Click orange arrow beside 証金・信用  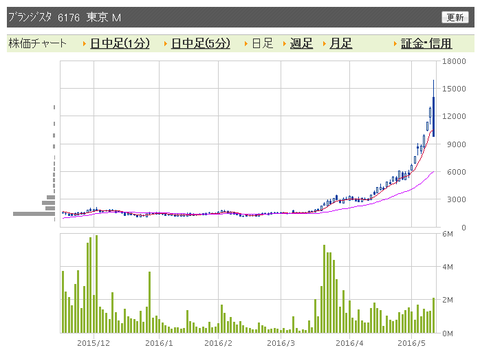click(x=395, y=44)
